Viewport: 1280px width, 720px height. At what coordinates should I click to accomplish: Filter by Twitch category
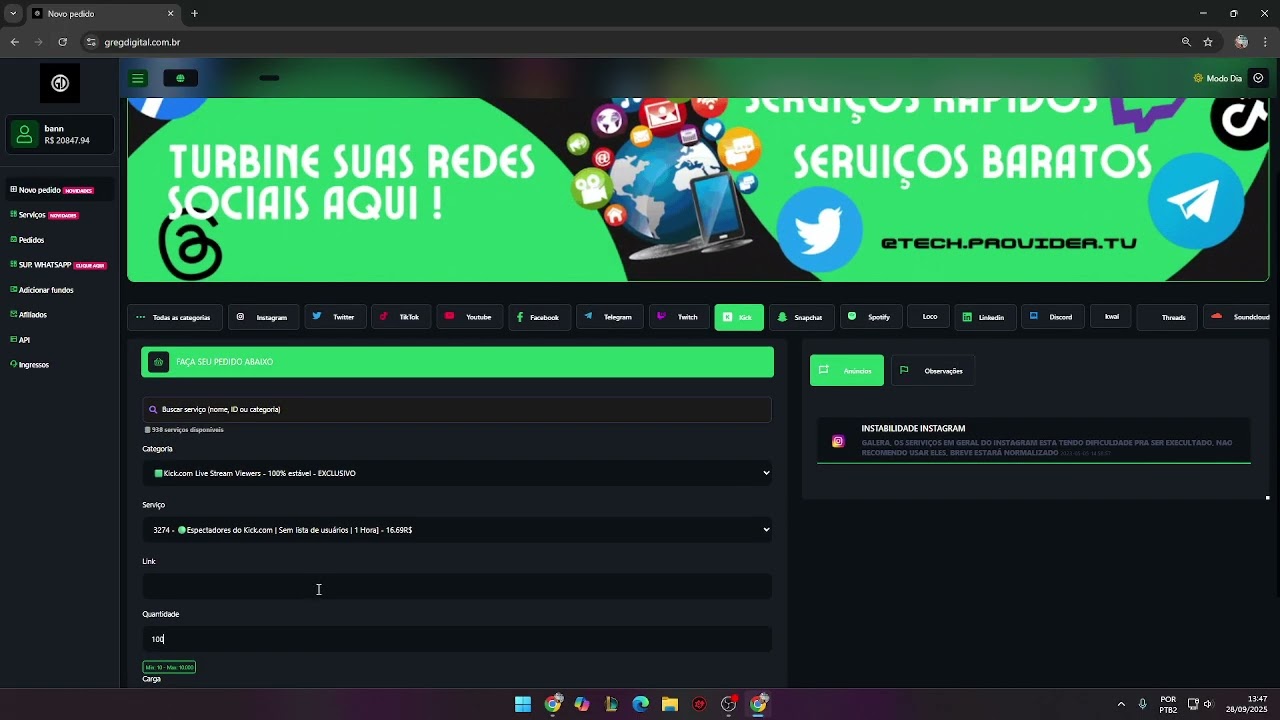[x=678, y=317]
